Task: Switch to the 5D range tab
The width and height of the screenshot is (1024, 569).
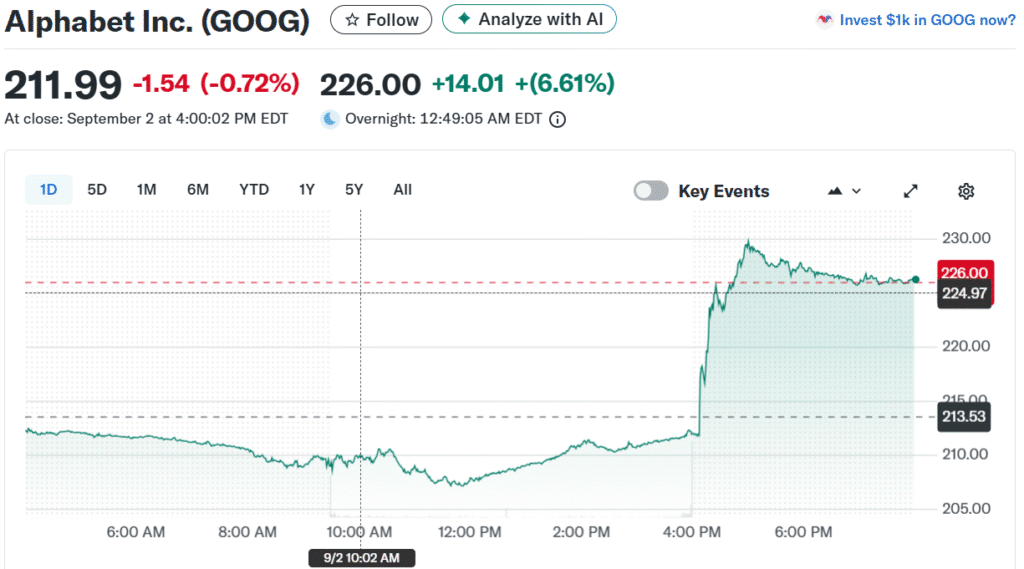Action: click(x=97, y=190)
